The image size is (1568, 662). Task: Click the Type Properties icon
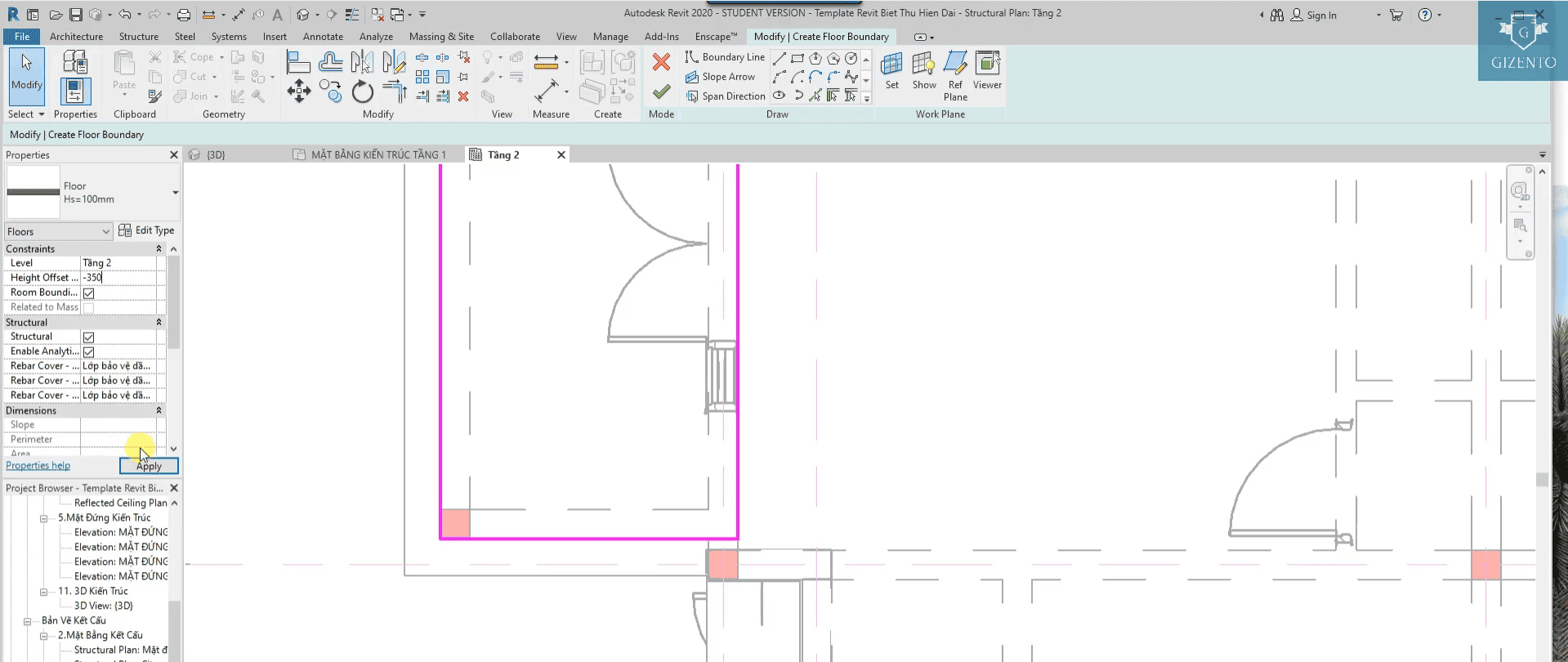coord(75,61)
